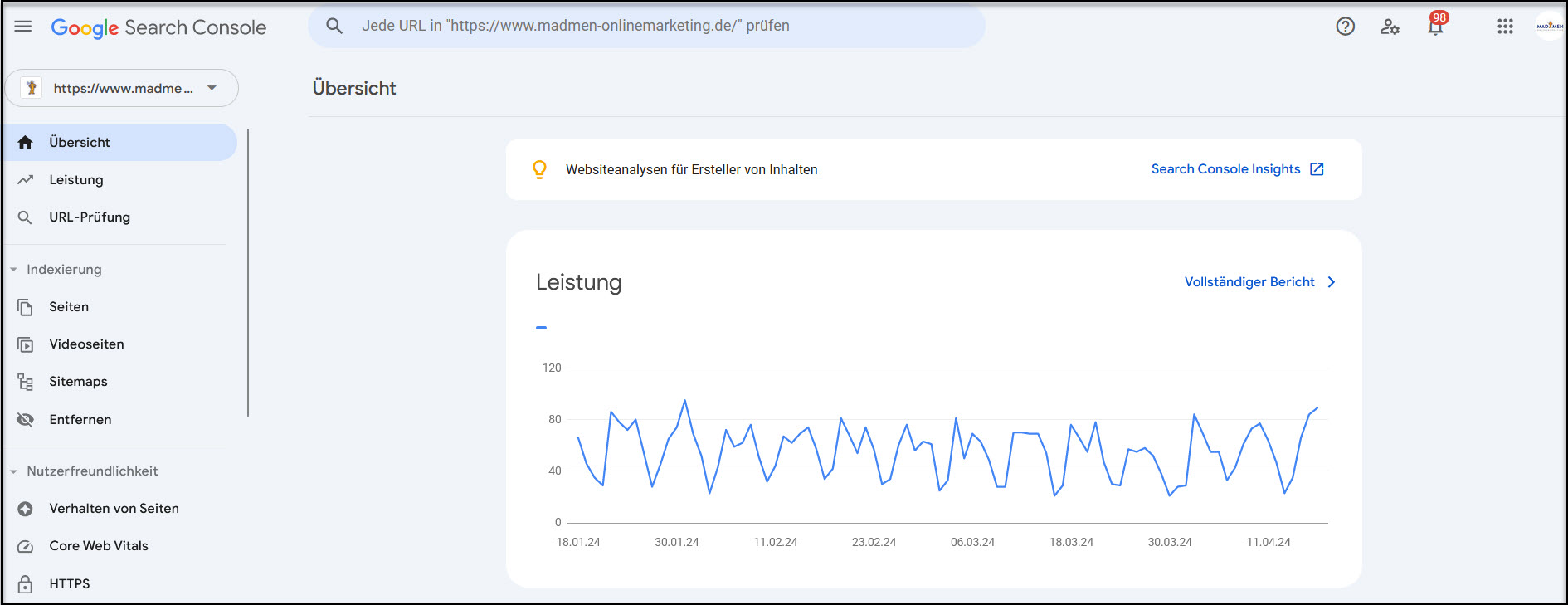Open Seiten report in sidebar
1568x605 pixels.
[69, 307]
